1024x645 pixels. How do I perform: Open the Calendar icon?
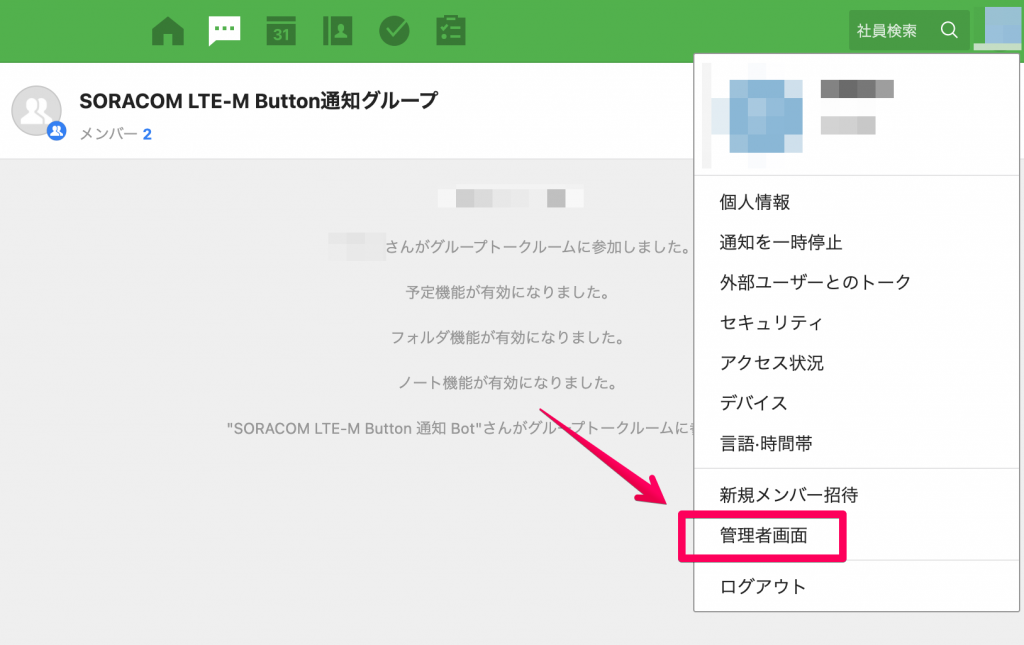(281, 31)
